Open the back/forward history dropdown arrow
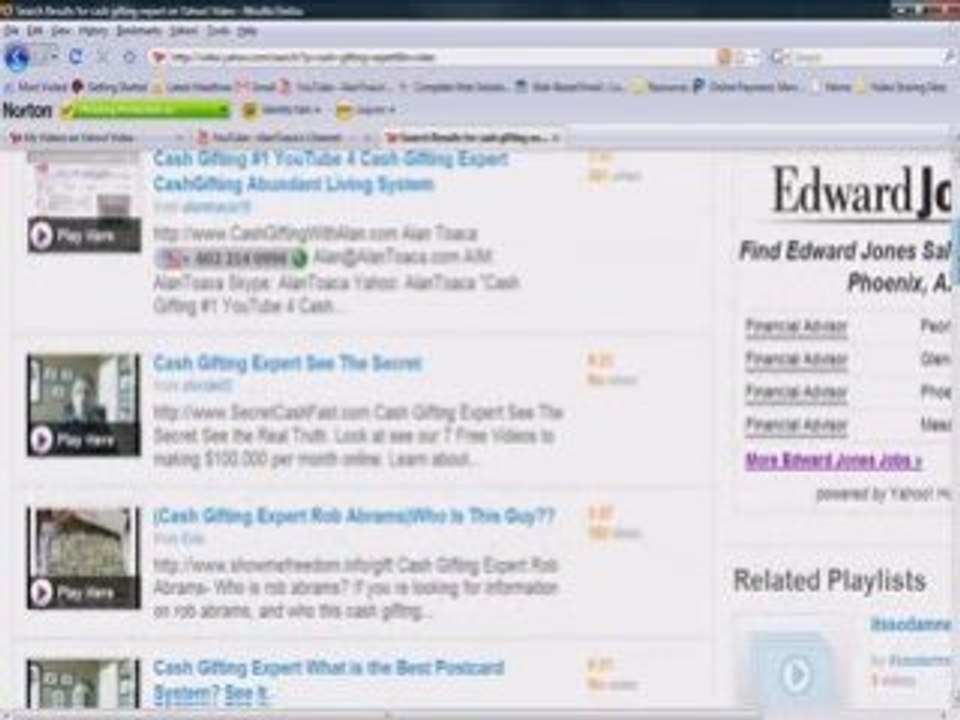Image resolution: width=960 pixels, height=720 pixels. click(54, 58)
